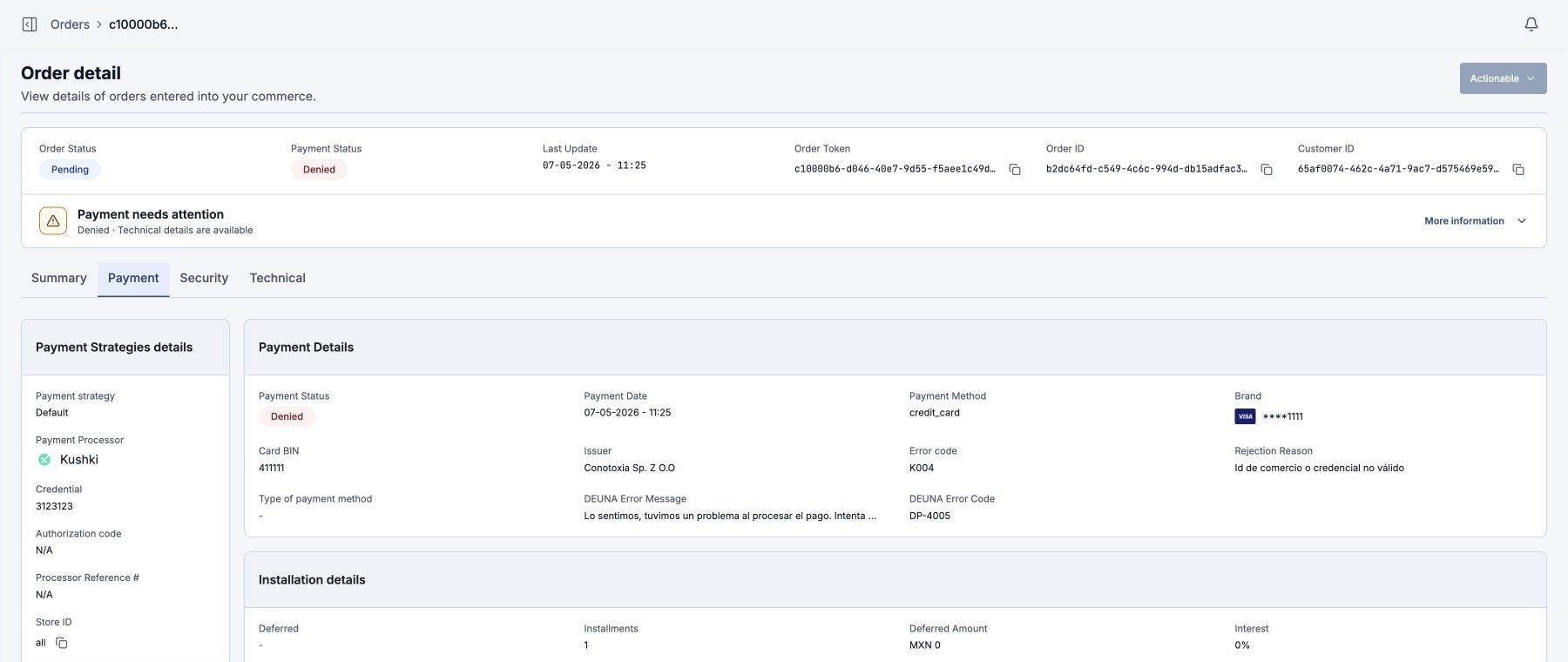Image resolution: width=1568 pixels, height=662 pixels.
Task: Click the Denied badge in Payment Details
Action: pyautogui.click(x=287, y=416)
